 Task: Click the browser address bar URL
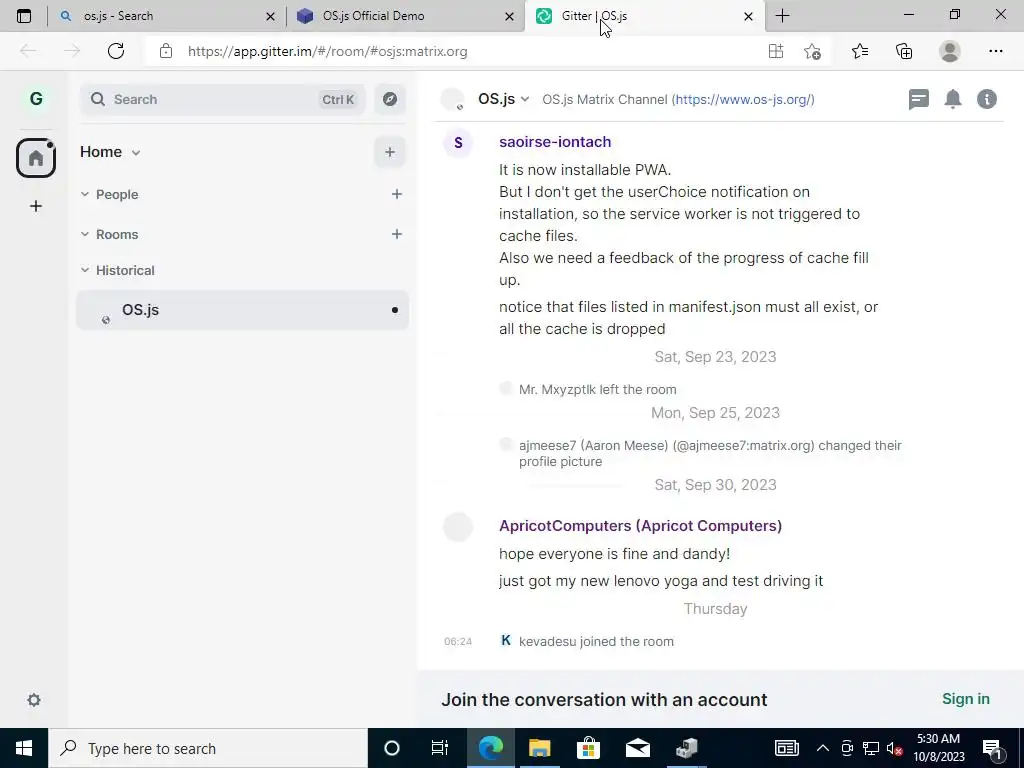coord(327,51)
